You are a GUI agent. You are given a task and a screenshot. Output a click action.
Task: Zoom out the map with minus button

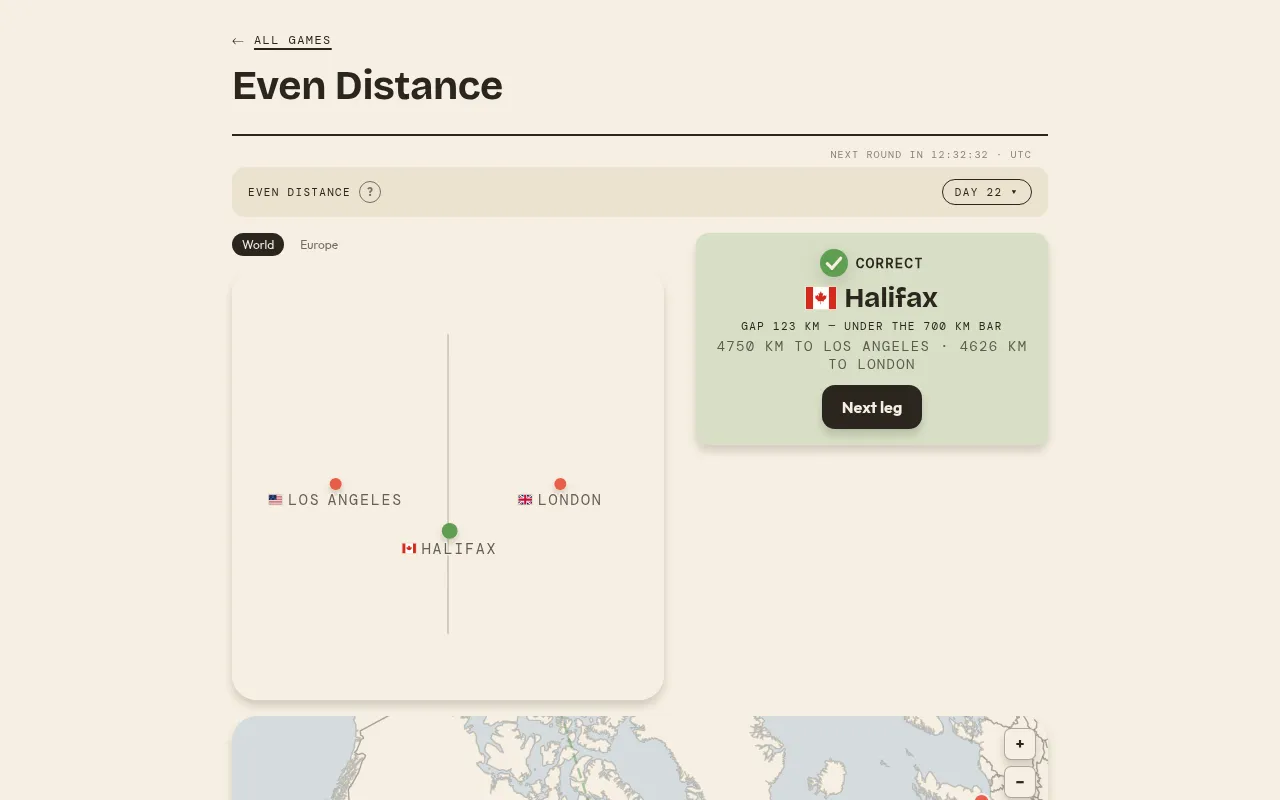[1020, 782]
